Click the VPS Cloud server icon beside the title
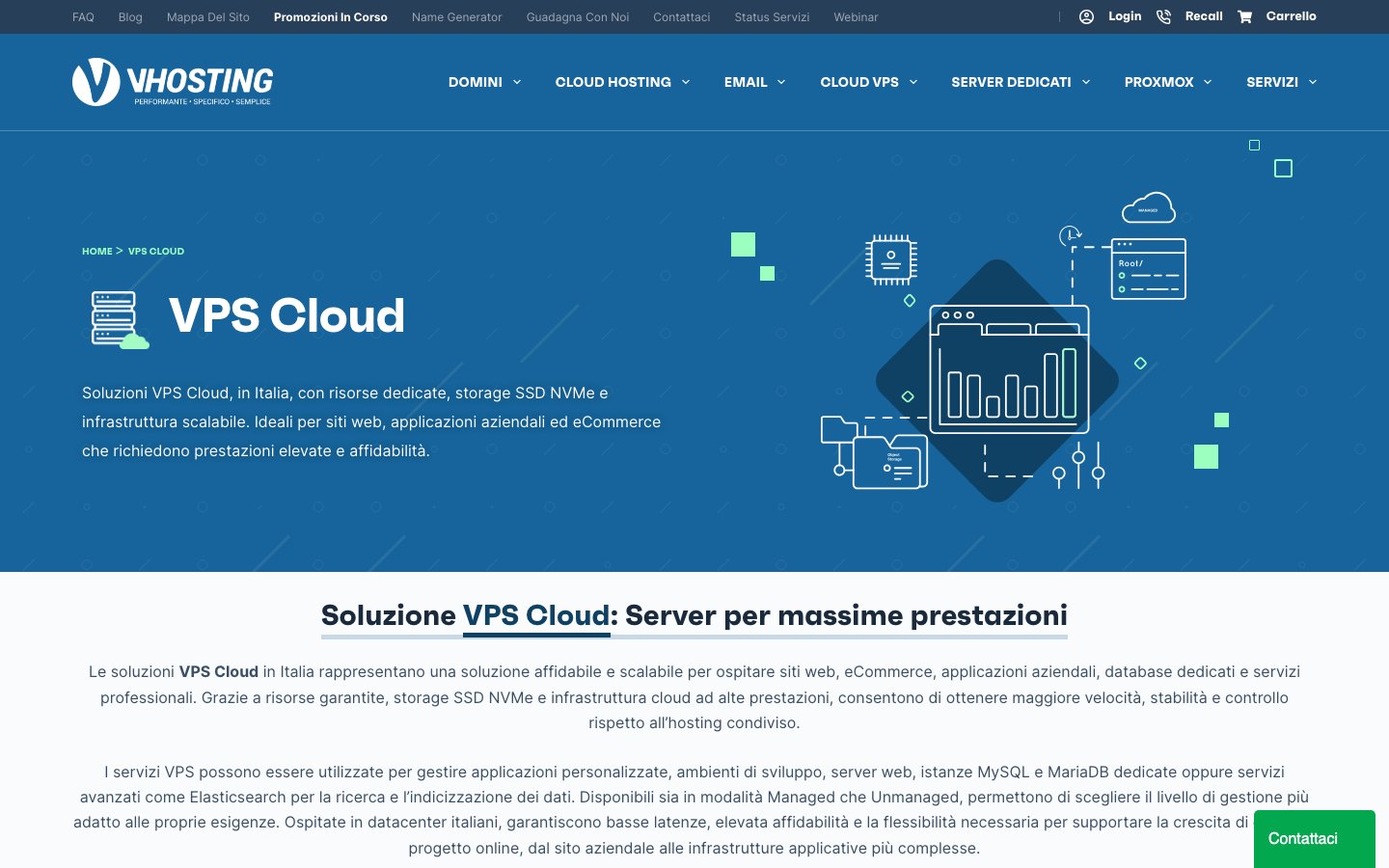 pos(120,319)
